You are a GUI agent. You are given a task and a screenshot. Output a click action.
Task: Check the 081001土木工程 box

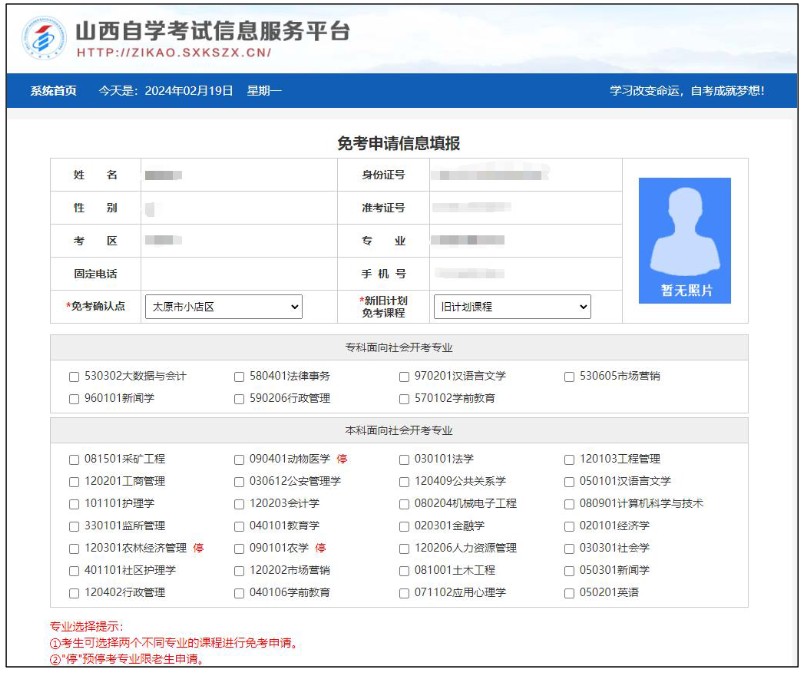coord(404,571)
